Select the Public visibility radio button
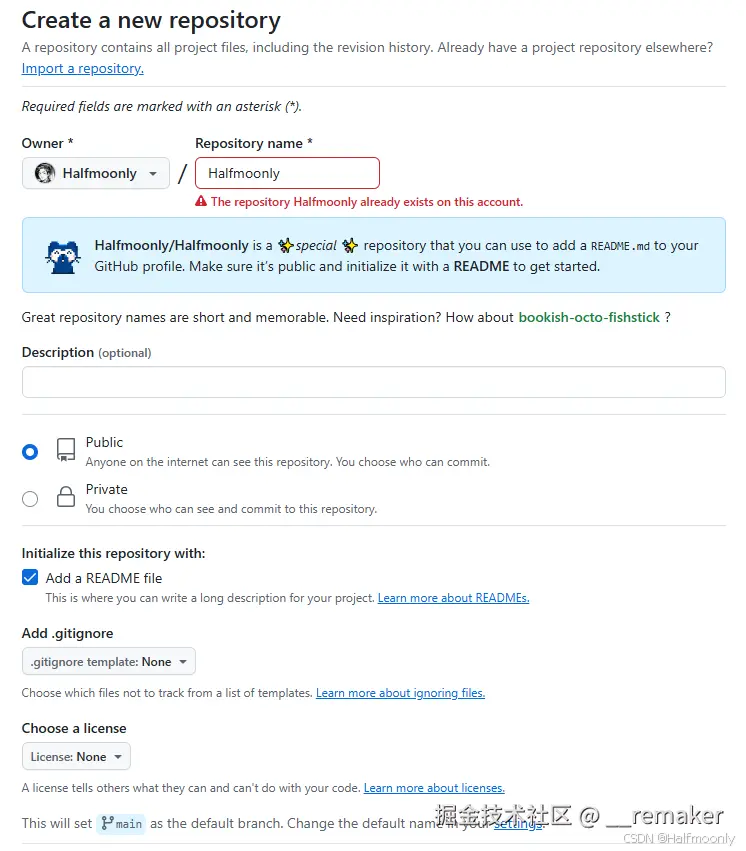The width and height of the screenshot is (746, 851). click(30, 452)
